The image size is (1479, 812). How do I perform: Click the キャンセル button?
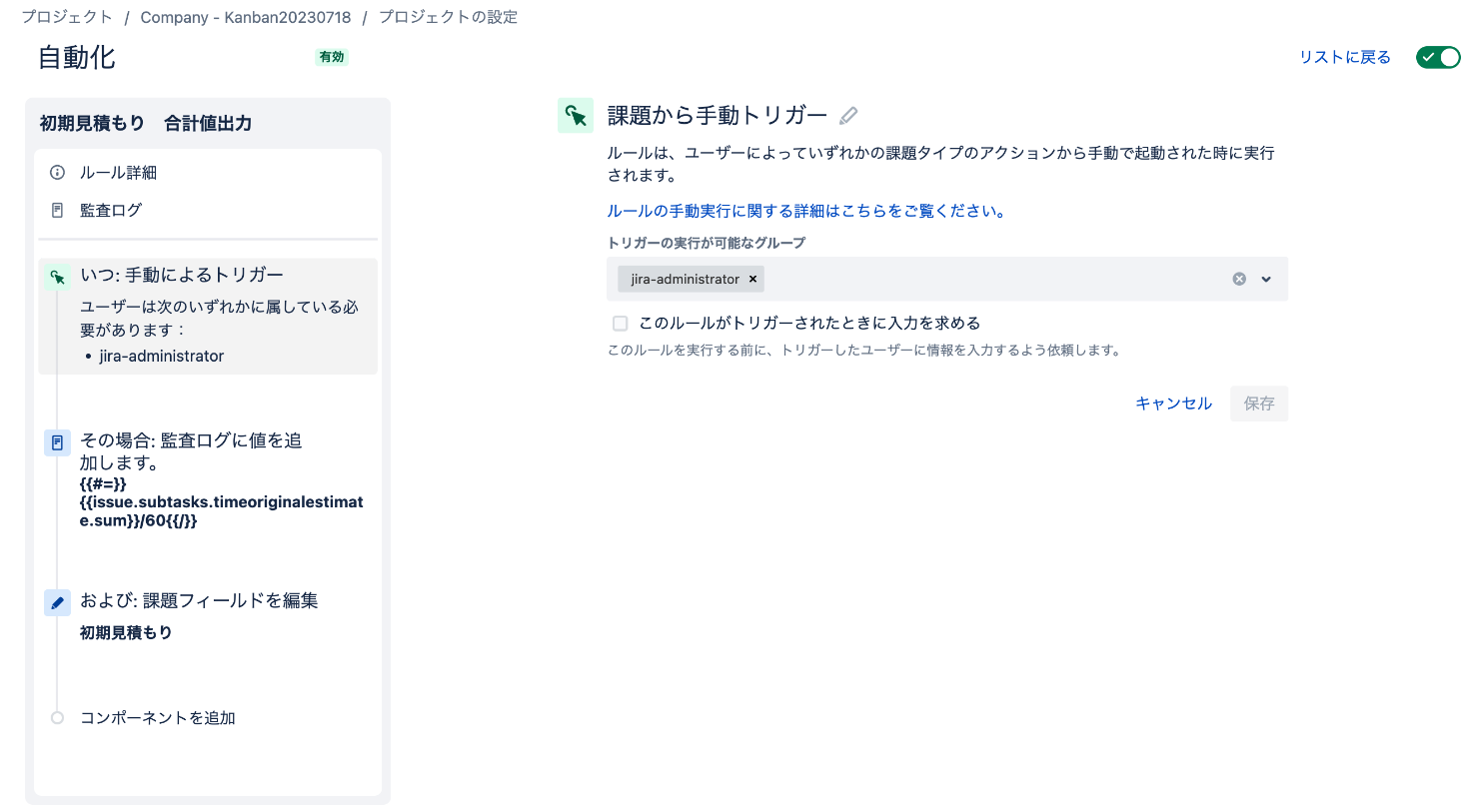pyautogui.click(x=1173, y=404)
